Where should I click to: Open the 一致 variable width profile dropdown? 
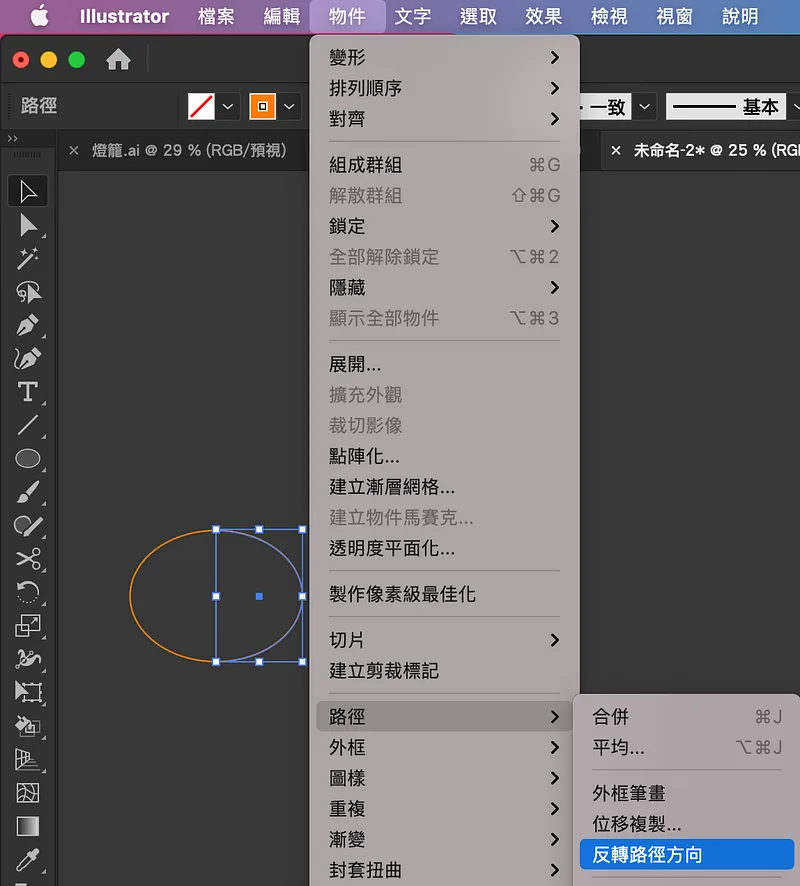[645, 106]
